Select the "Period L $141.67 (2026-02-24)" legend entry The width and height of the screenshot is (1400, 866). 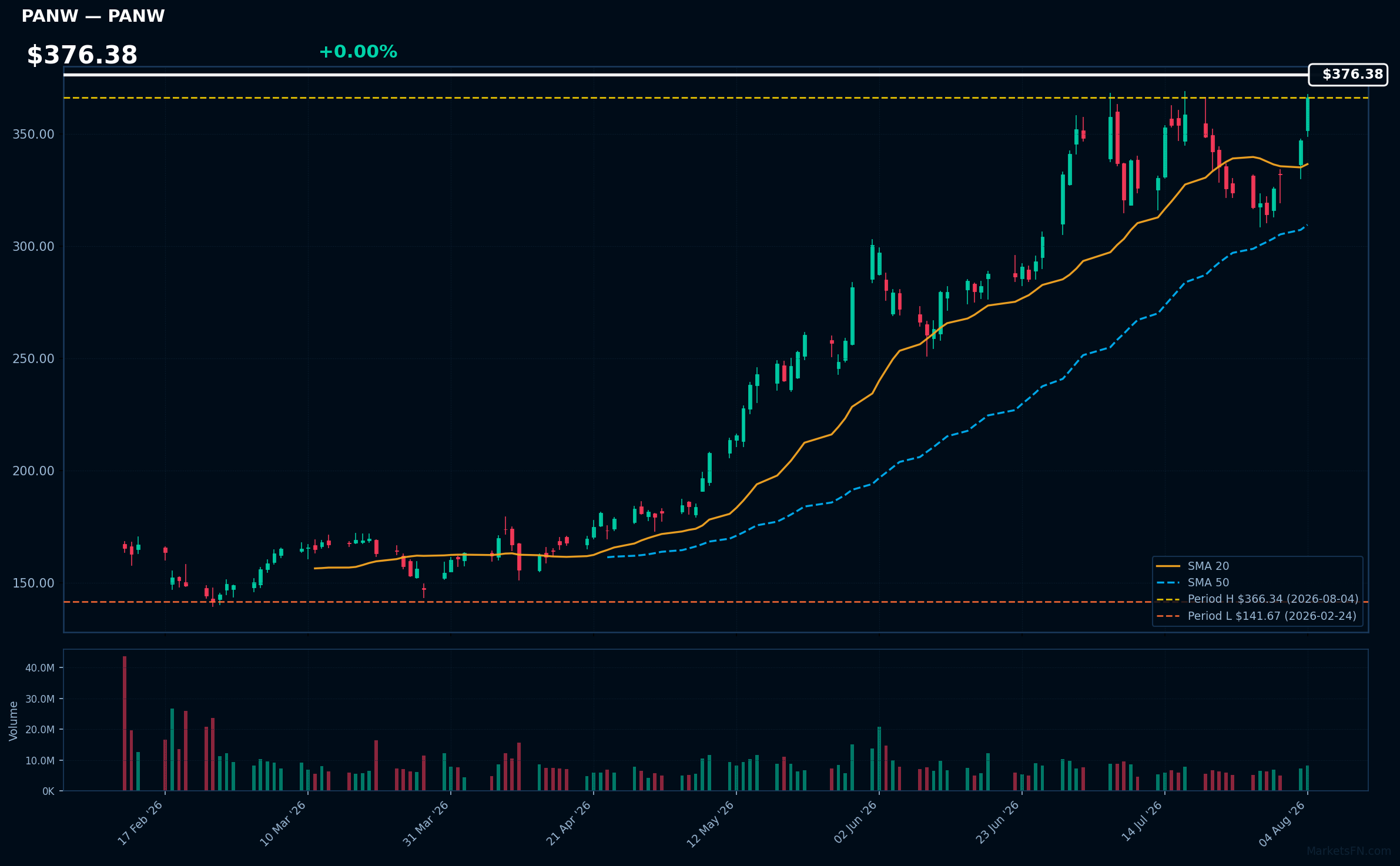click(x=1272, y=616)
